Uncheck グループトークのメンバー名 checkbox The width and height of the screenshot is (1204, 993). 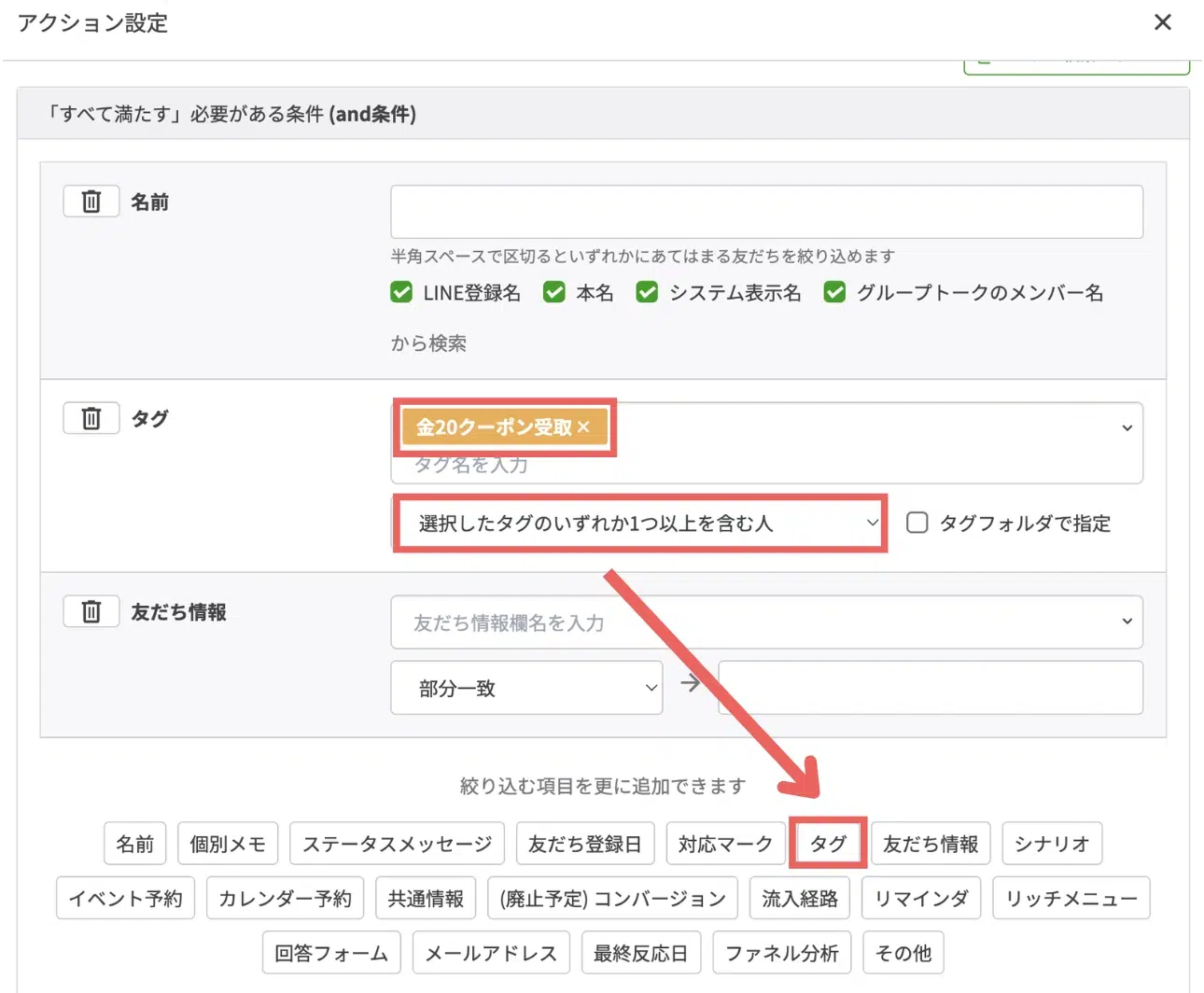[834, 293]
